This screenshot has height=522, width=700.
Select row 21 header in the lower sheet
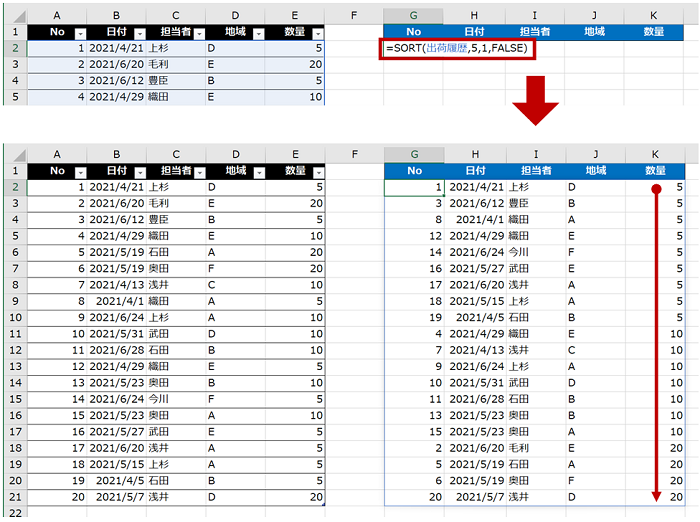point(14,497)
